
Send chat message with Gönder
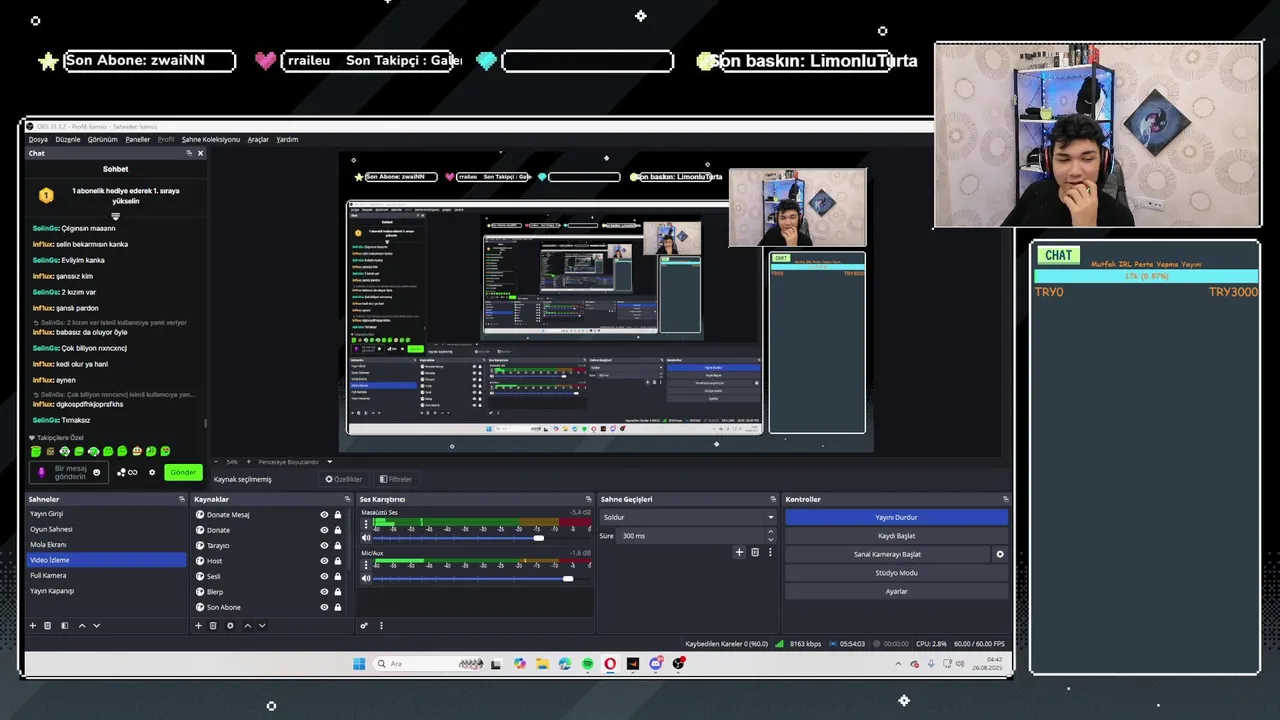183,472
